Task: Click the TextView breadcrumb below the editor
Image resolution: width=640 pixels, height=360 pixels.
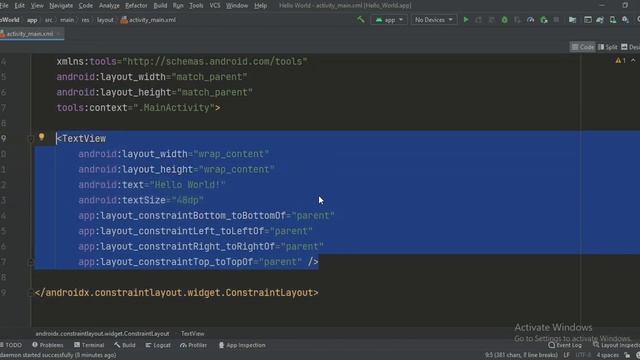Action: pyautogui.click(x=193, y=334)
